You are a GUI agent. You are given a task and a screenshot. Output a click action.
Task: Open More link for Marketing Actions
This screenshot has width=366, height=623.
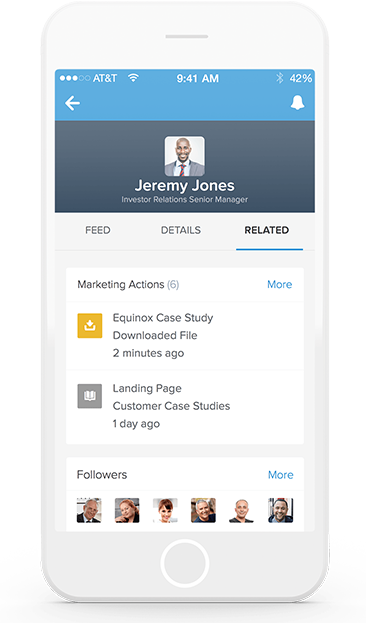pos(280,284)
